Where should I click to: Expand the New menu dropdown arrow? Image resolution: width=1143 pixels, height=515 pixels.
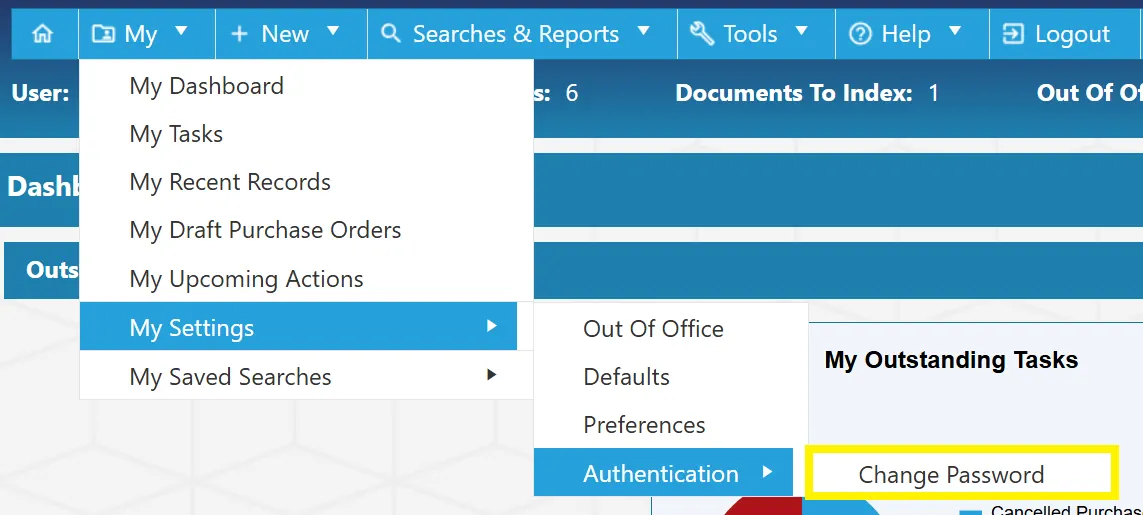pyautogui.click(x=333, y=31)
